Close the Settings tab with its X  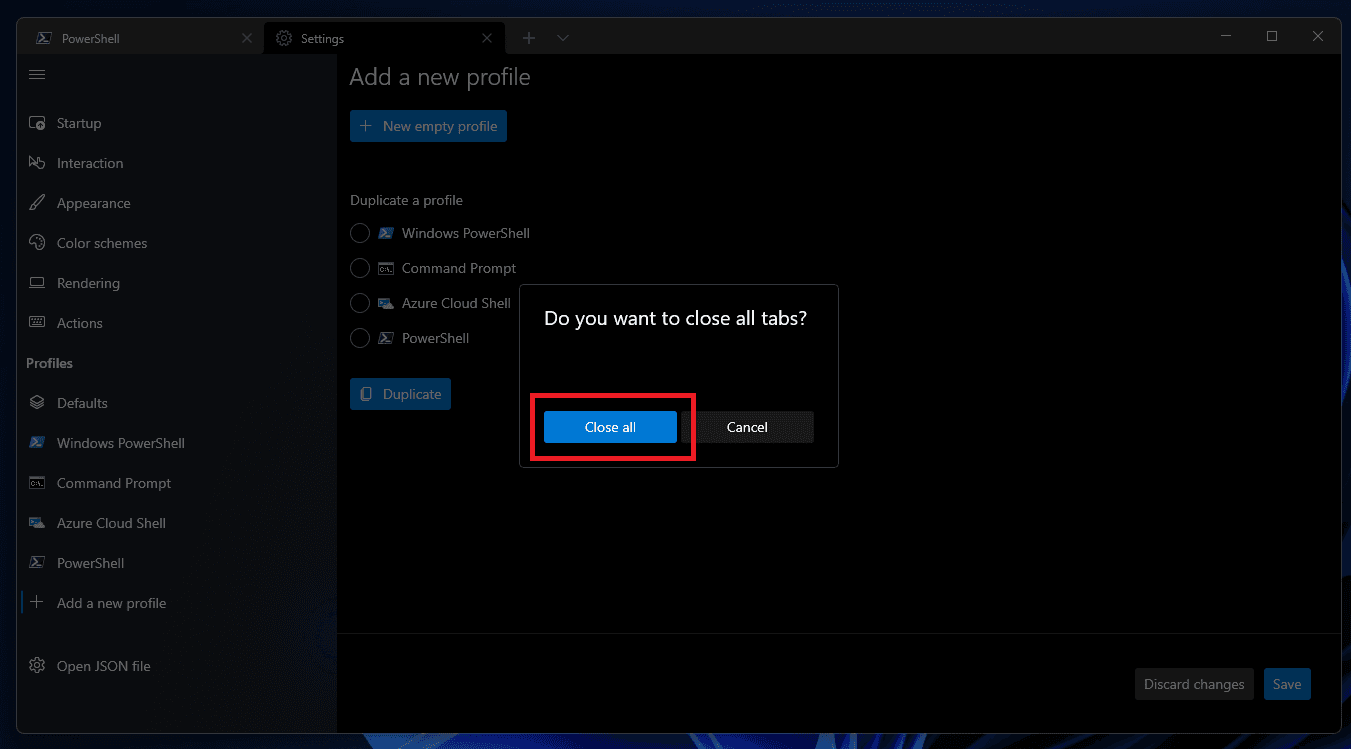coord(487,39)
